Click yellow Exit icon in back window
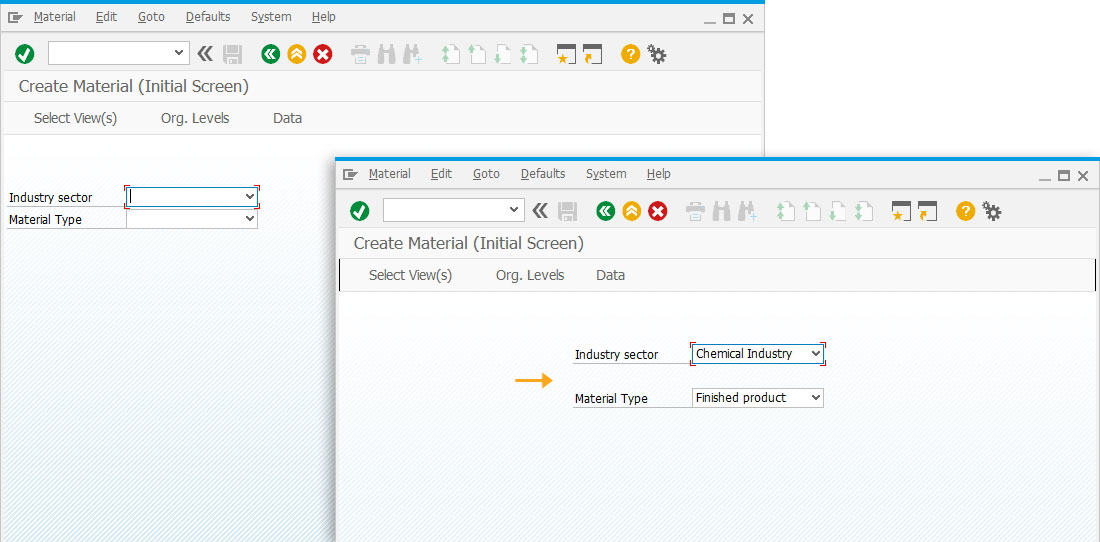This screenshot has width=1100, height=542. (x=297, y=54)
